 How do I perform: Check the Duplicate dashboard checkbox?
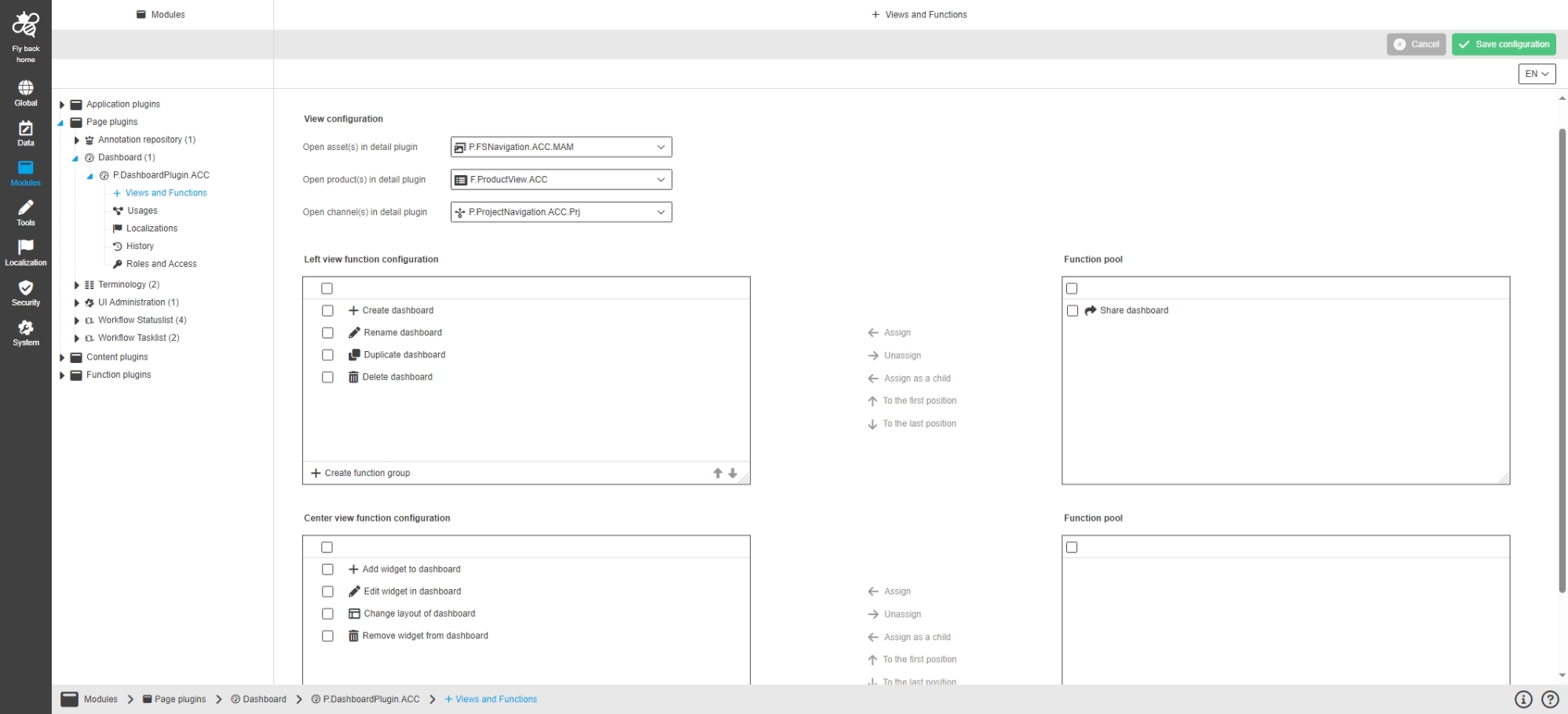[x=327, y=355]
